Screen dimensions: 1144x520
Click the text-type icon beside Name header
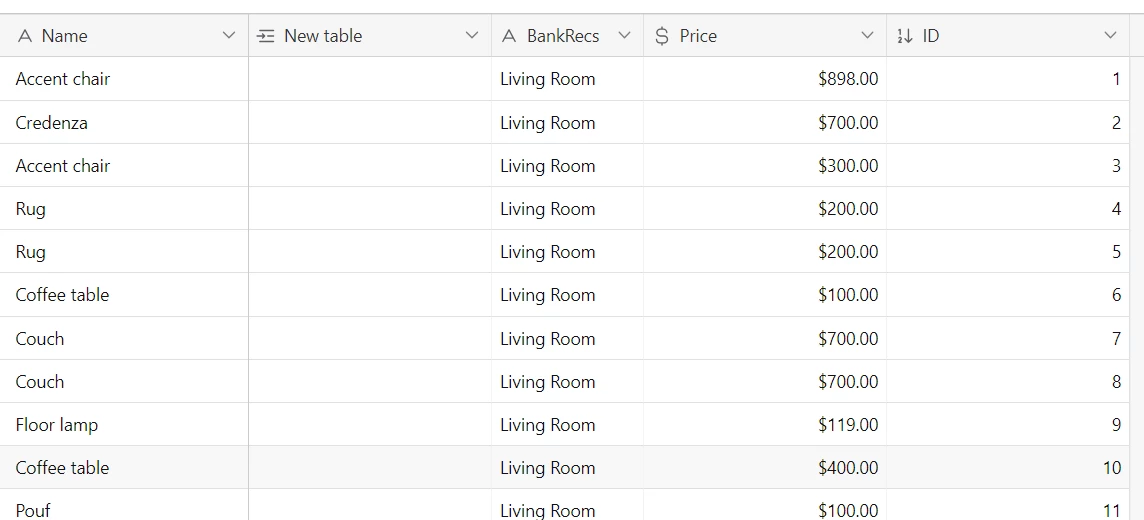(x=25, y=36)
